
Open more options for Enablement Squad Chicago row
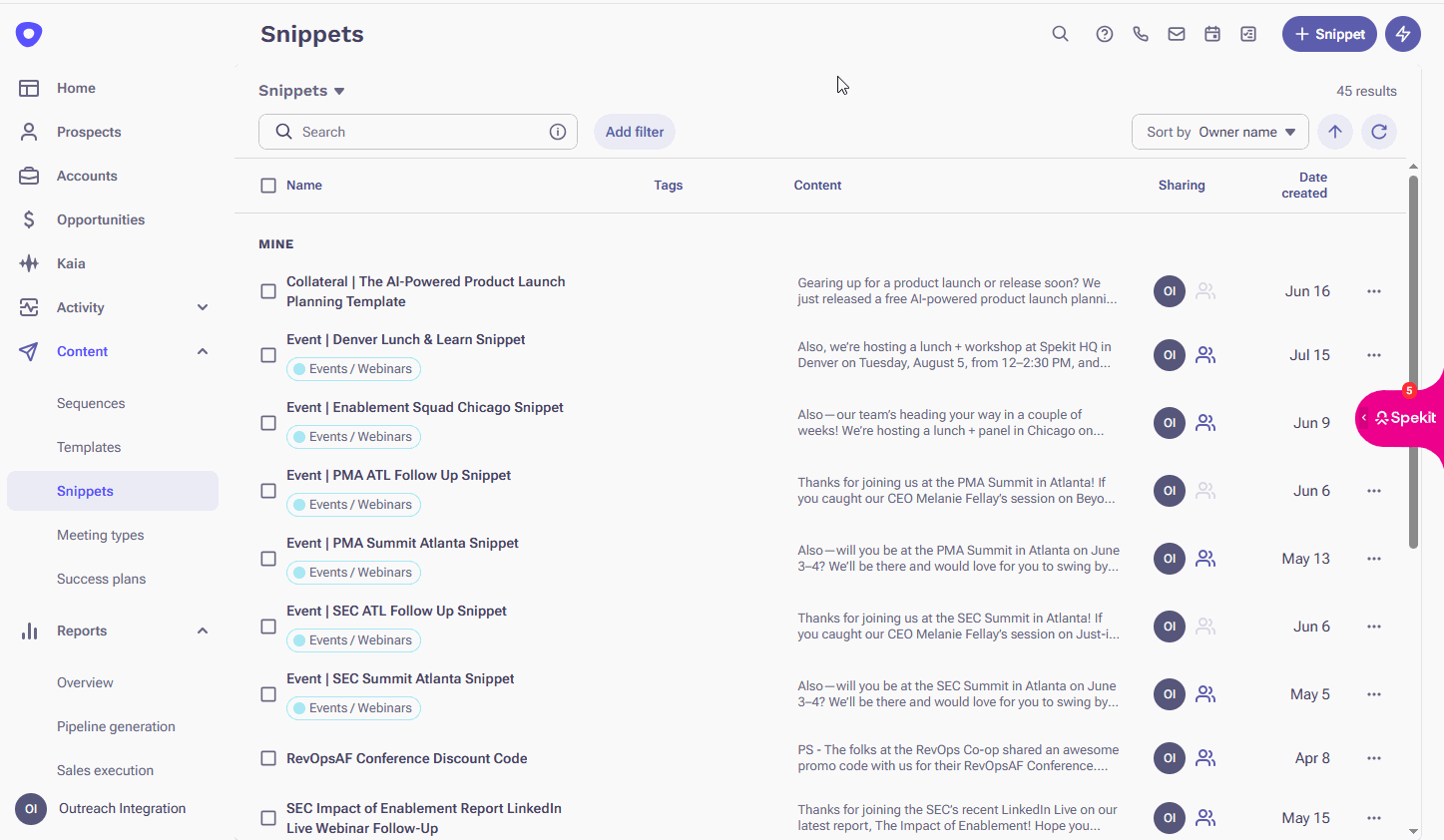click(x=1374, y=423)
